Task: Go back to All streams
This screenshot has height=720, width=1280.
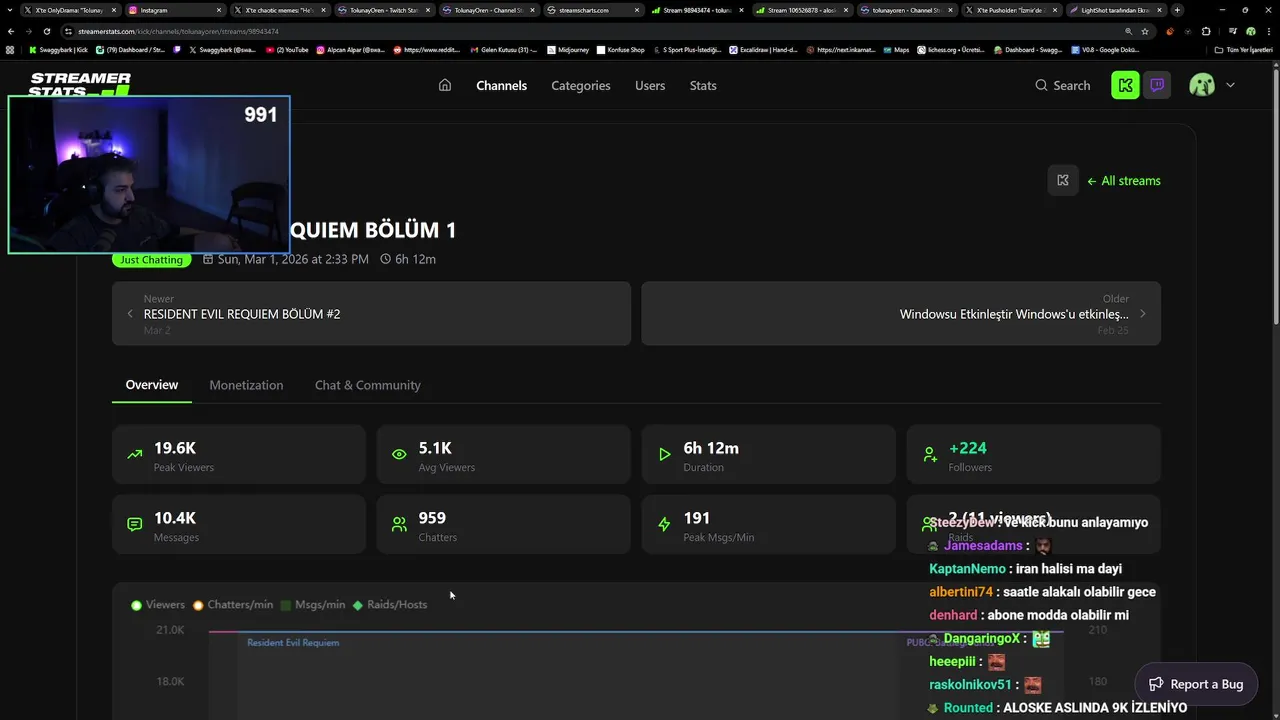Action: point(1124,181)
